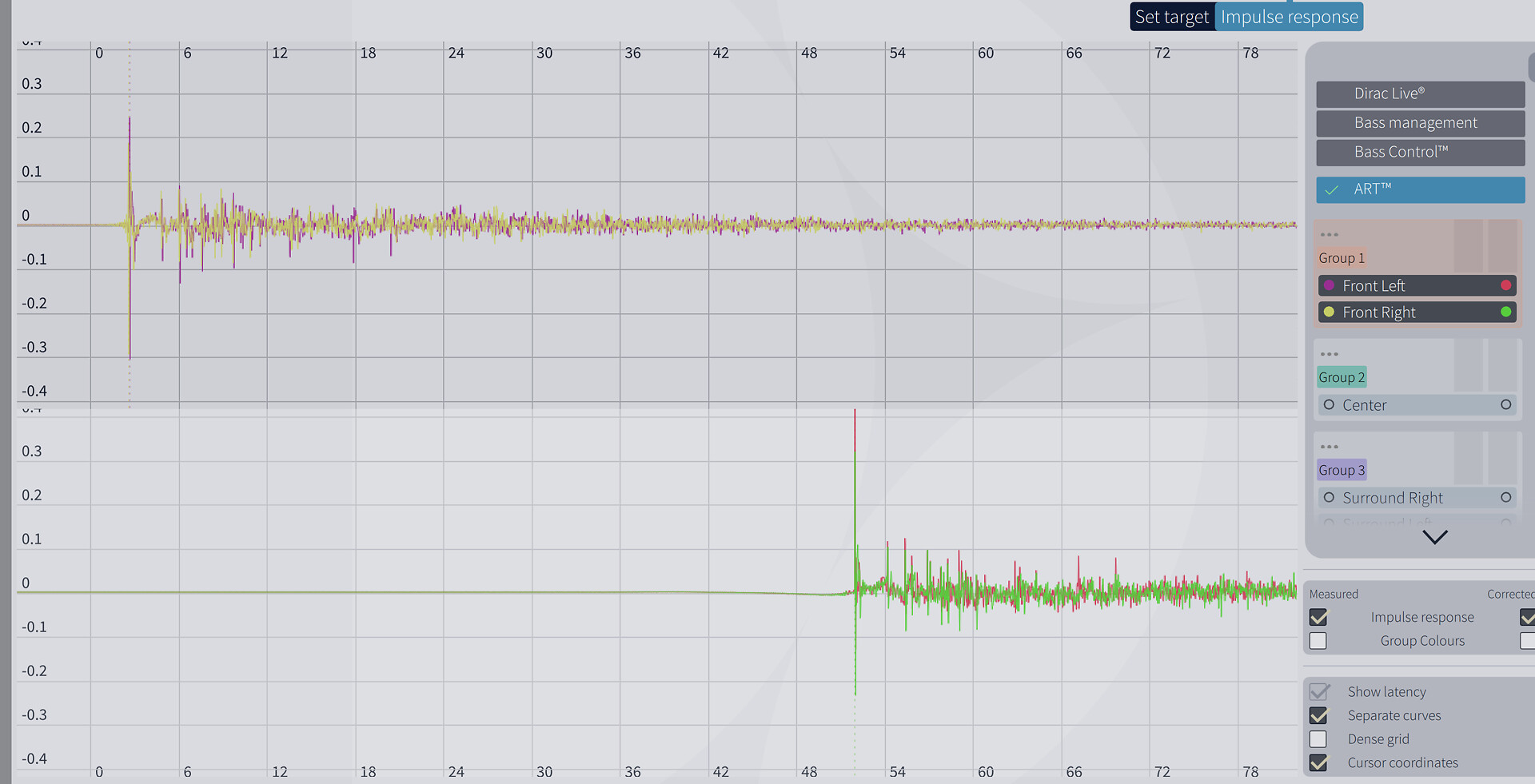This screenshot has width=1535, height=784.
Task: Select the Front Right speaker row
Action: pyautogui.click(x=1417, y=312)
